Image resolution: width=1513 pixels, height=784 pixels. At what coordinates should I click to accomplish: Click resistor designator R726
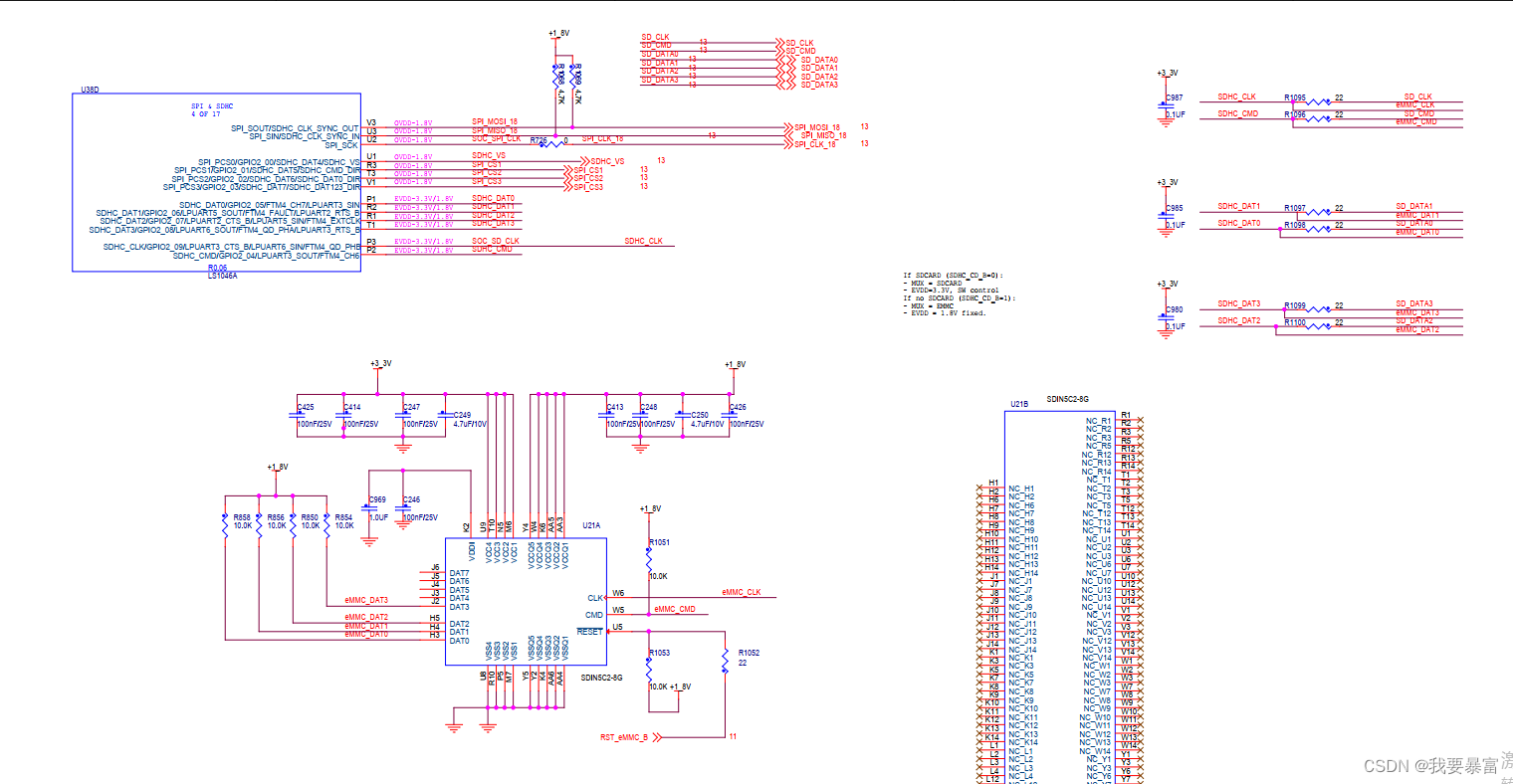(x=539, y=141)
